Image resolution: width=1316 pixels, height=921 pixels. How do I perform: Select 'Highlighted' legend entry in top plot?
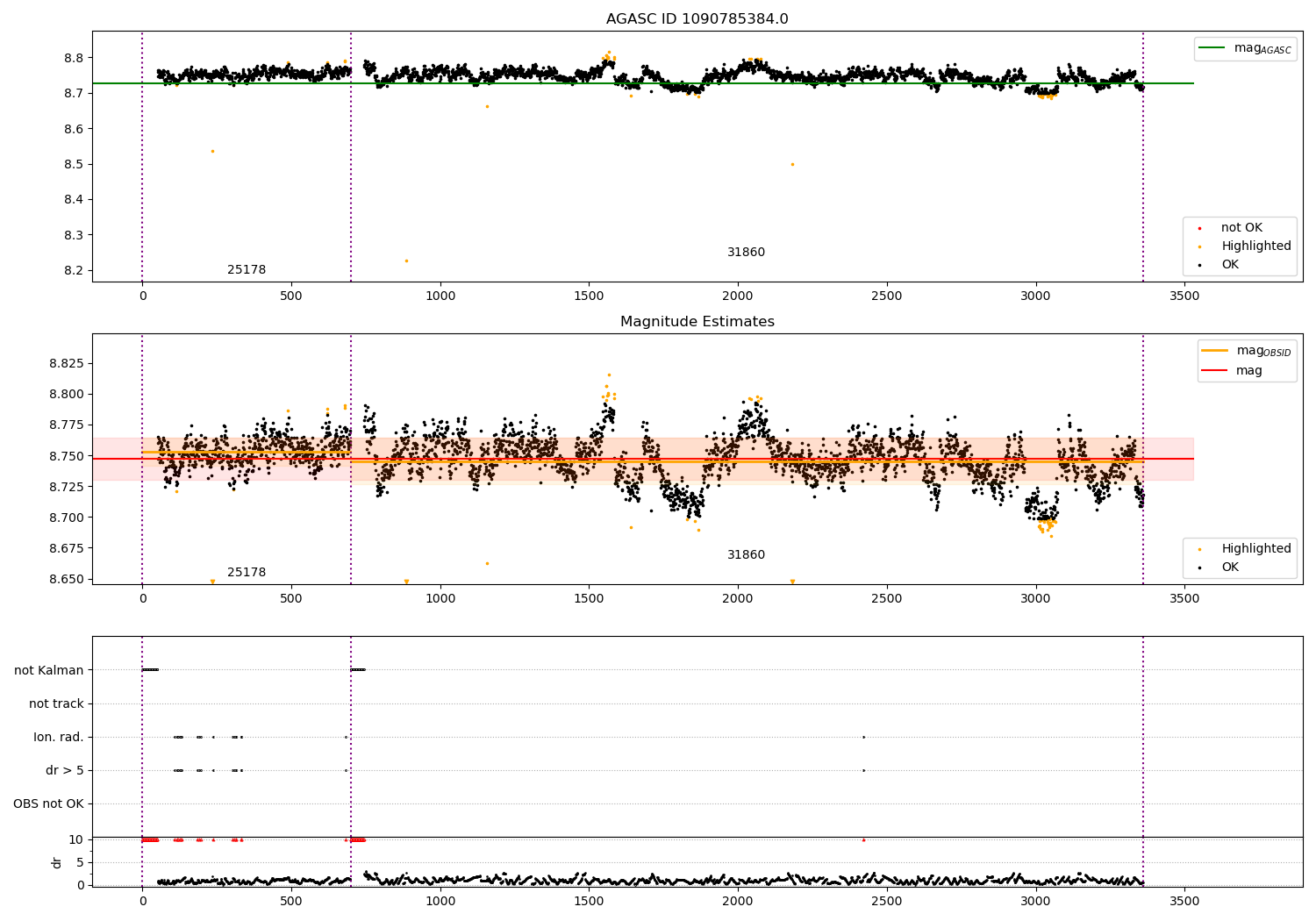pyautogui.click(x=1255, y=246)
